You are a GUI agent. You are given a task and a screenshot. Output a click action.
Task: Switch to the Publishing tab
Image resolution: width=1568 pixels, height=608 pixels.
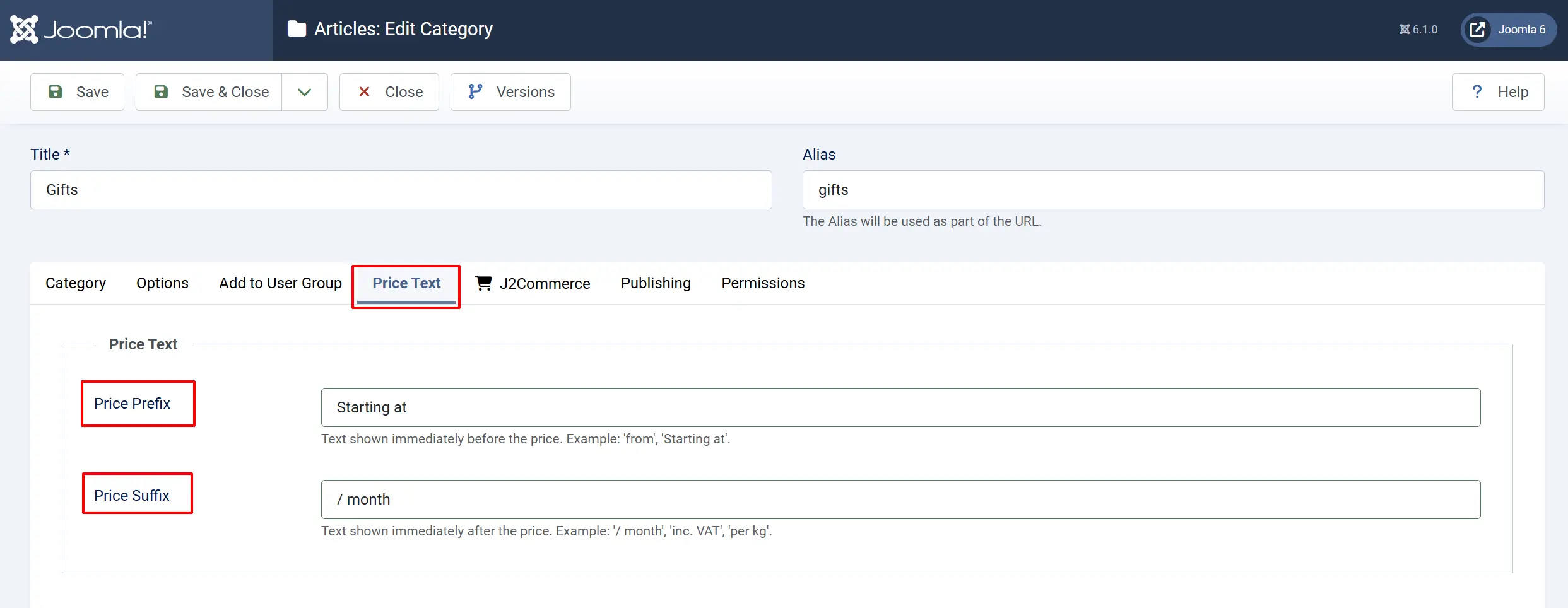656,283
